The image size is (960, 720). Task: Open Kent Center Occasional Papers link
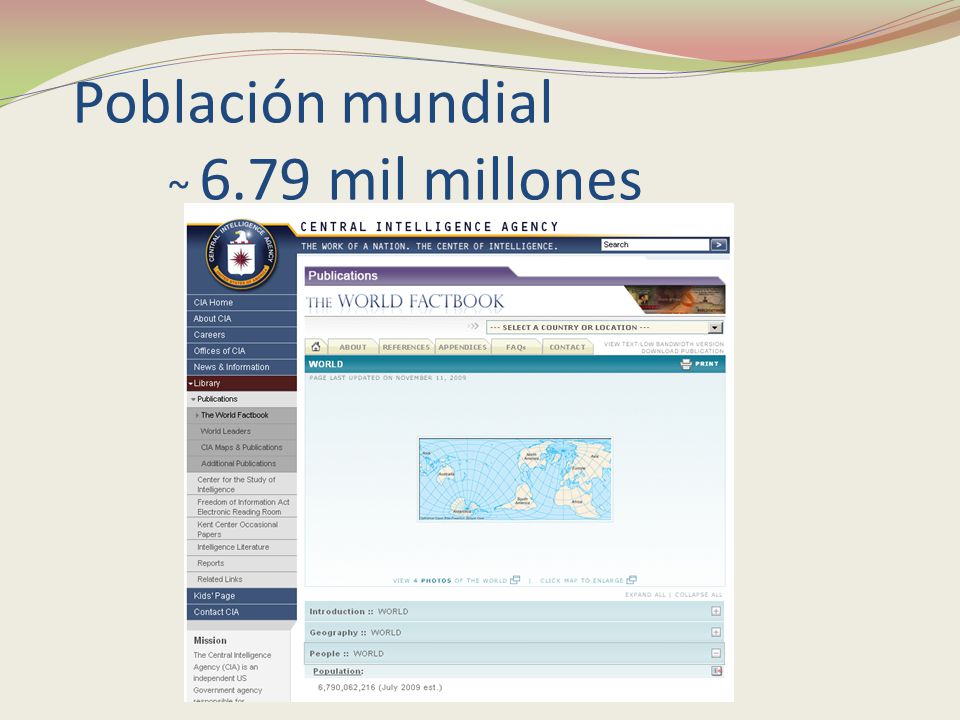[x=241, y=529]
